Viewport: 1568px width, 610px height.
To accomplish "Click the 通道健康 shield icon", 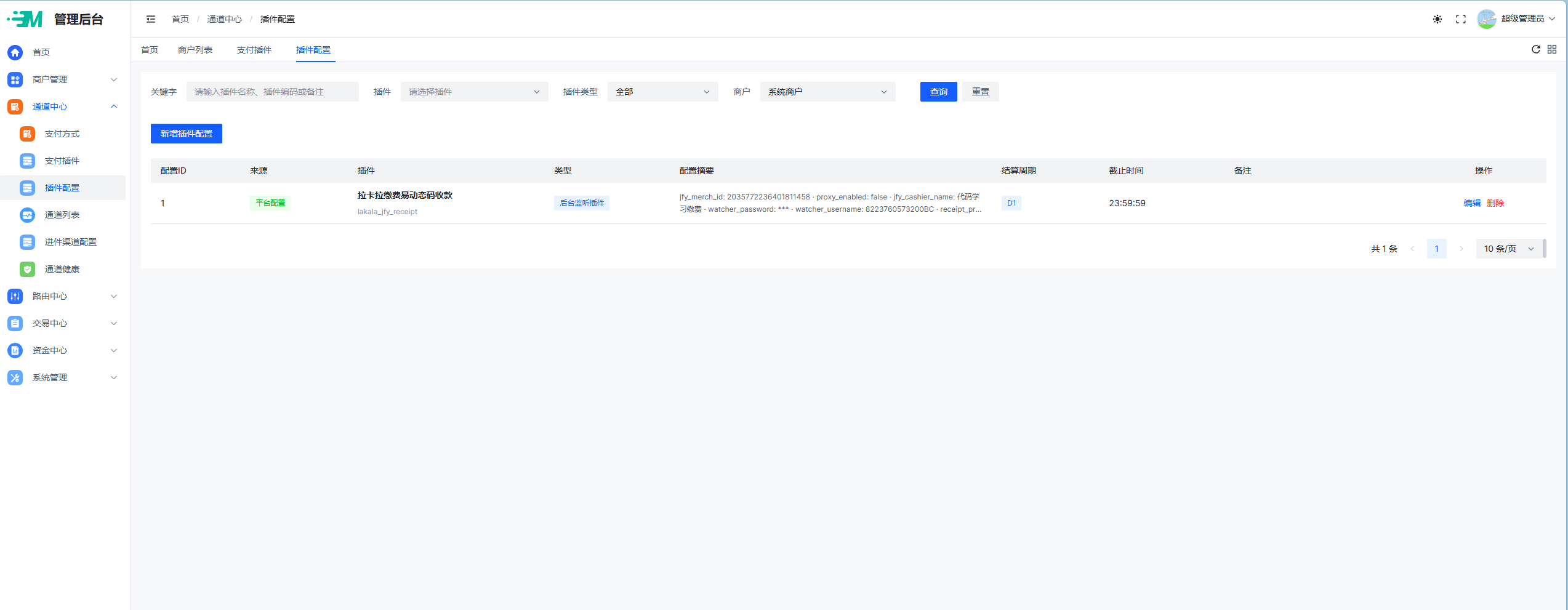I will pos(27,269).
